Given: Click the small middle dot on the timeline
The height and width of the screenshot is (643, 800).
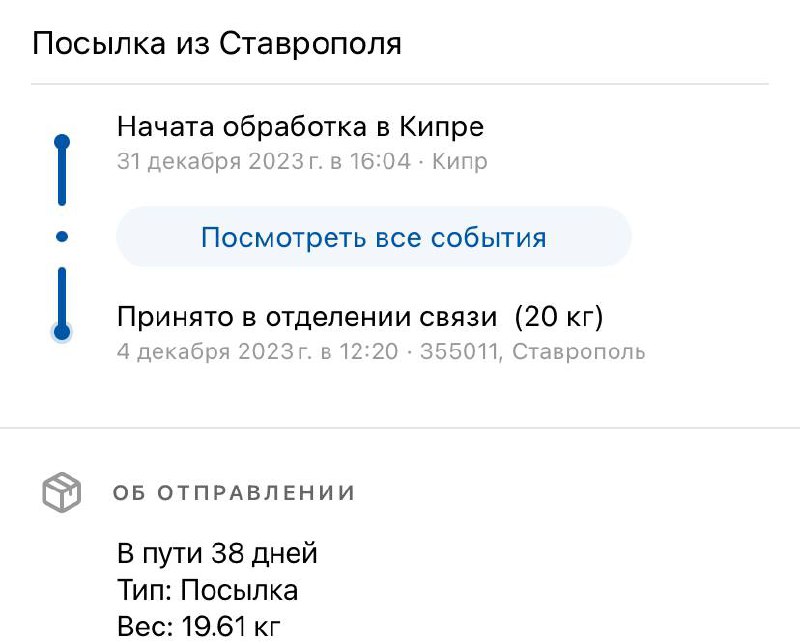Looking at the screenshot, I should 62,237.
